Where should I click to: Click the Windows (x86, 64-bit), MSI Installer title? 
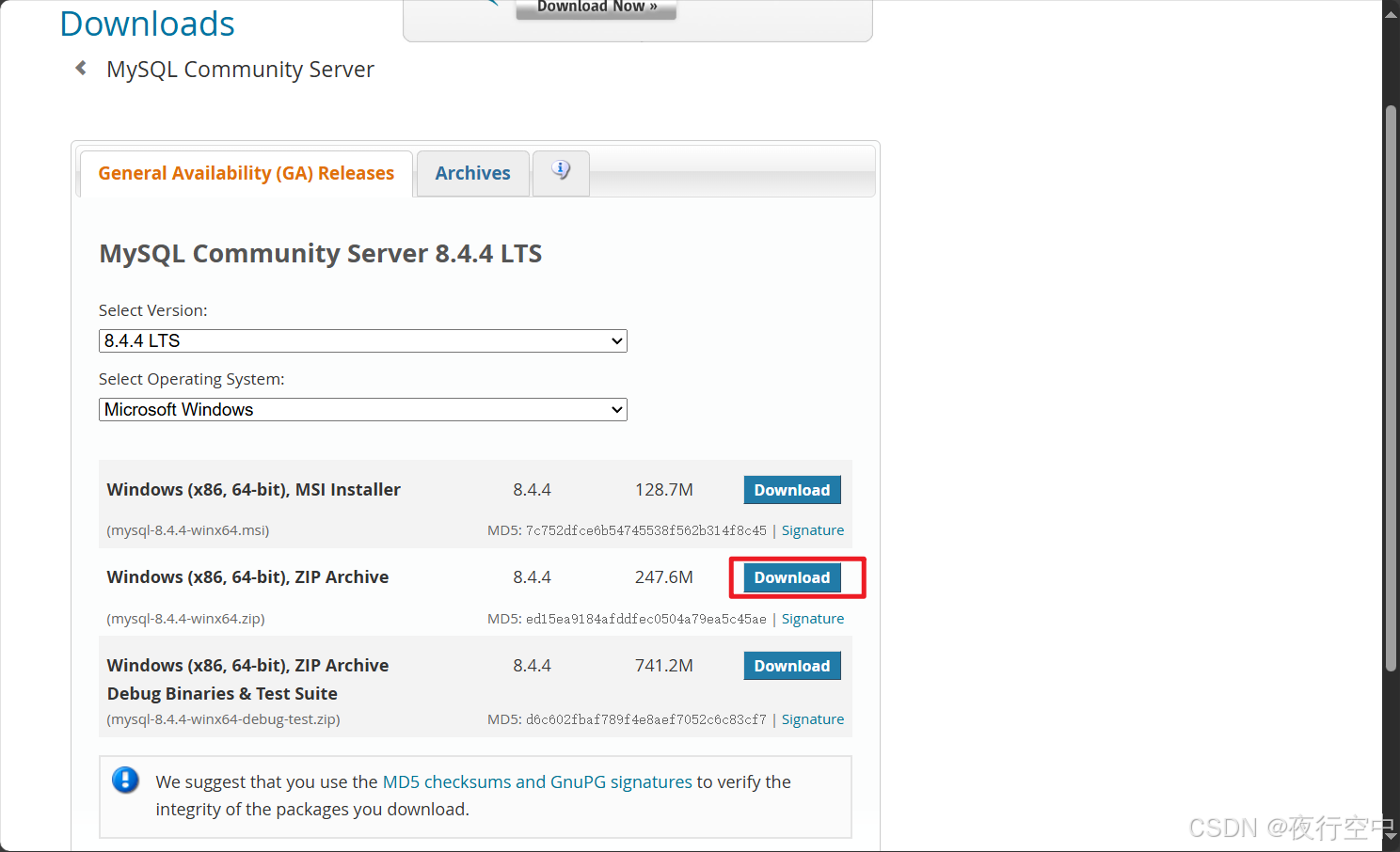tap(254, 489)
